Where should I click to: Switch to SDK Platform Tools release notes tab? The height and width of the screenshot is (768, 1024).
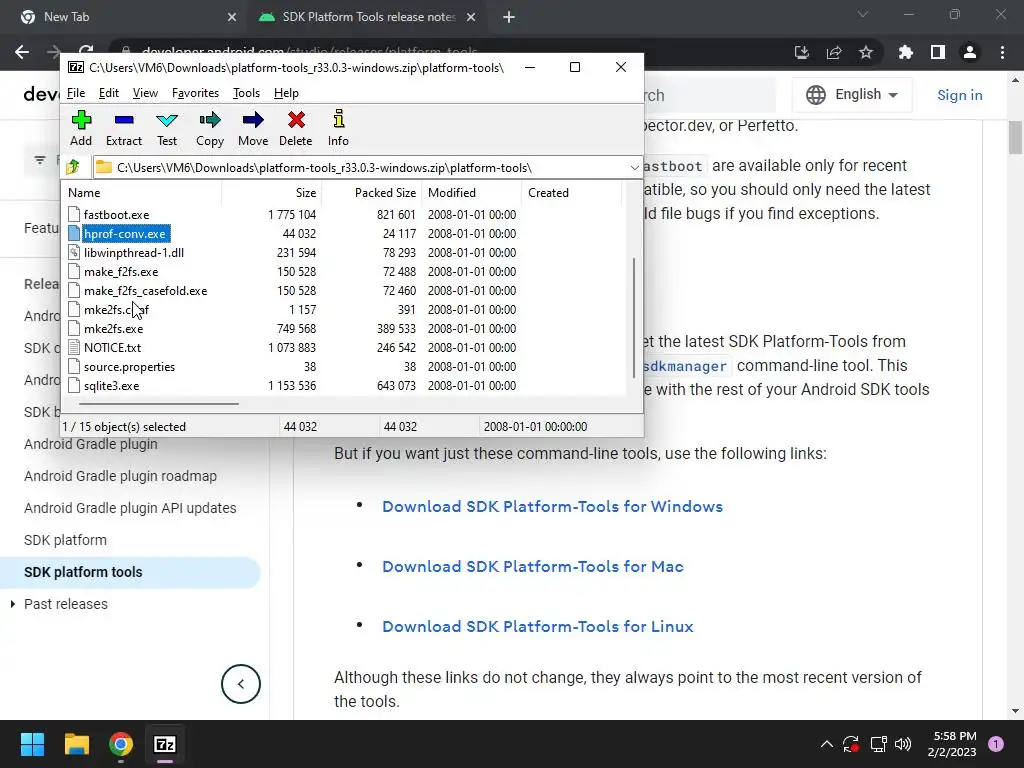[369, 17]
